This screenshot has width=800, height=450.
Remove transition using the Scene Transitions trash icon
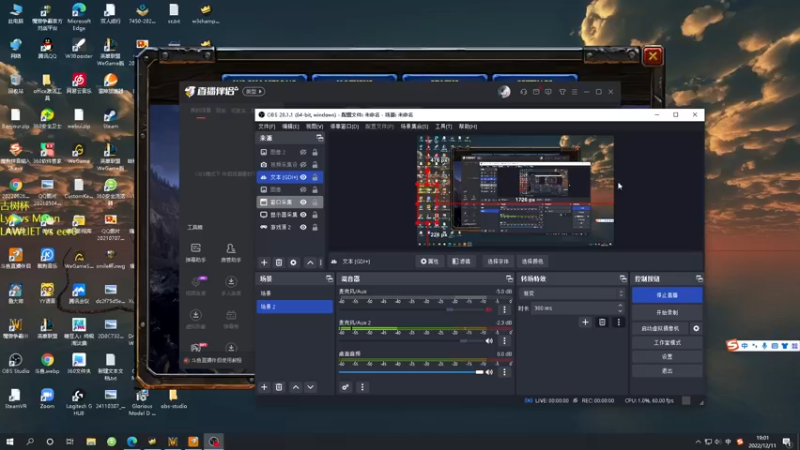[x=602, y=322]
